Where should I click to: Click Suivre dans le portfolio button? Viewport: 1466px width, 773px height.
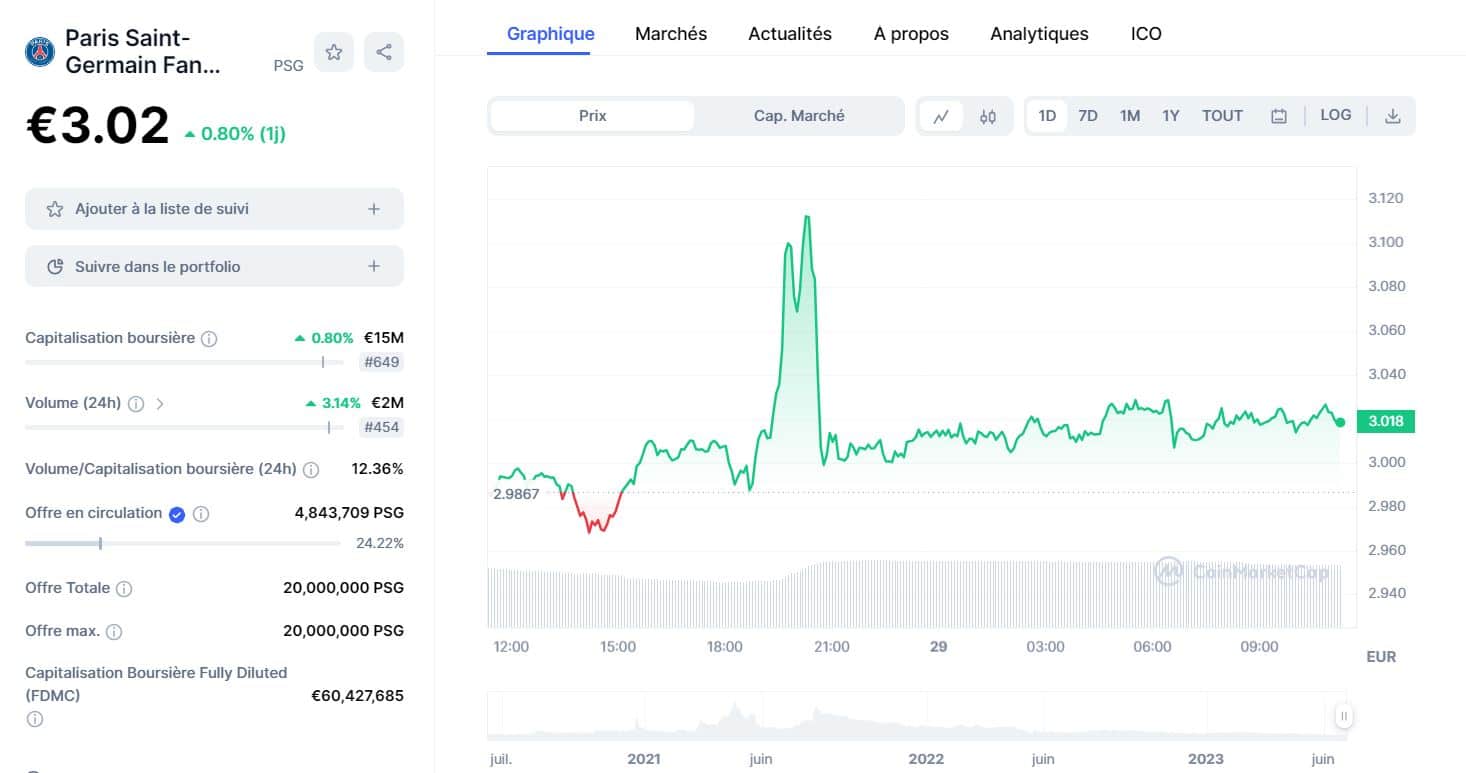coord(214,266)
